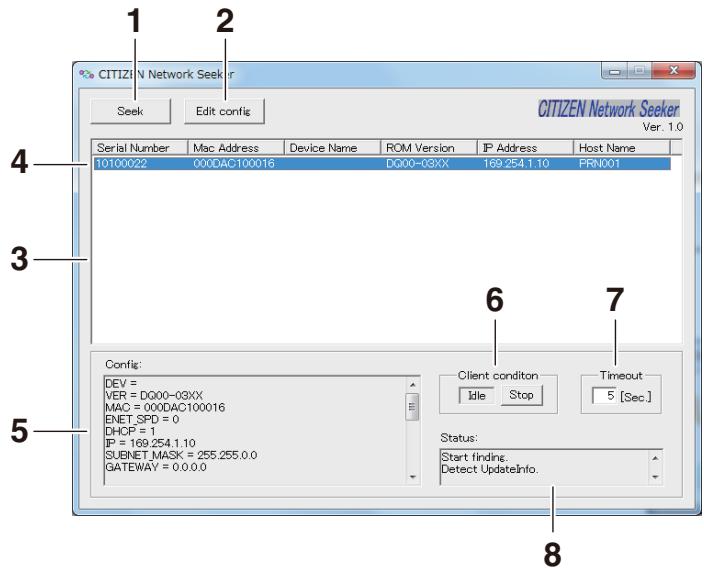The image size is (704, 568).
Task: Click ROM version DQ00-03XX cell
Action: coord(418,163)
